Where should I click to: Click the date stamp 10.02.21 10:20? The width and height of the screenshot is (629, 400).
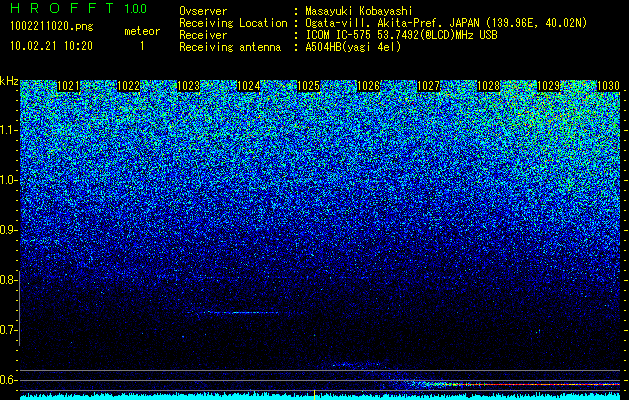[x=51, y=46]
